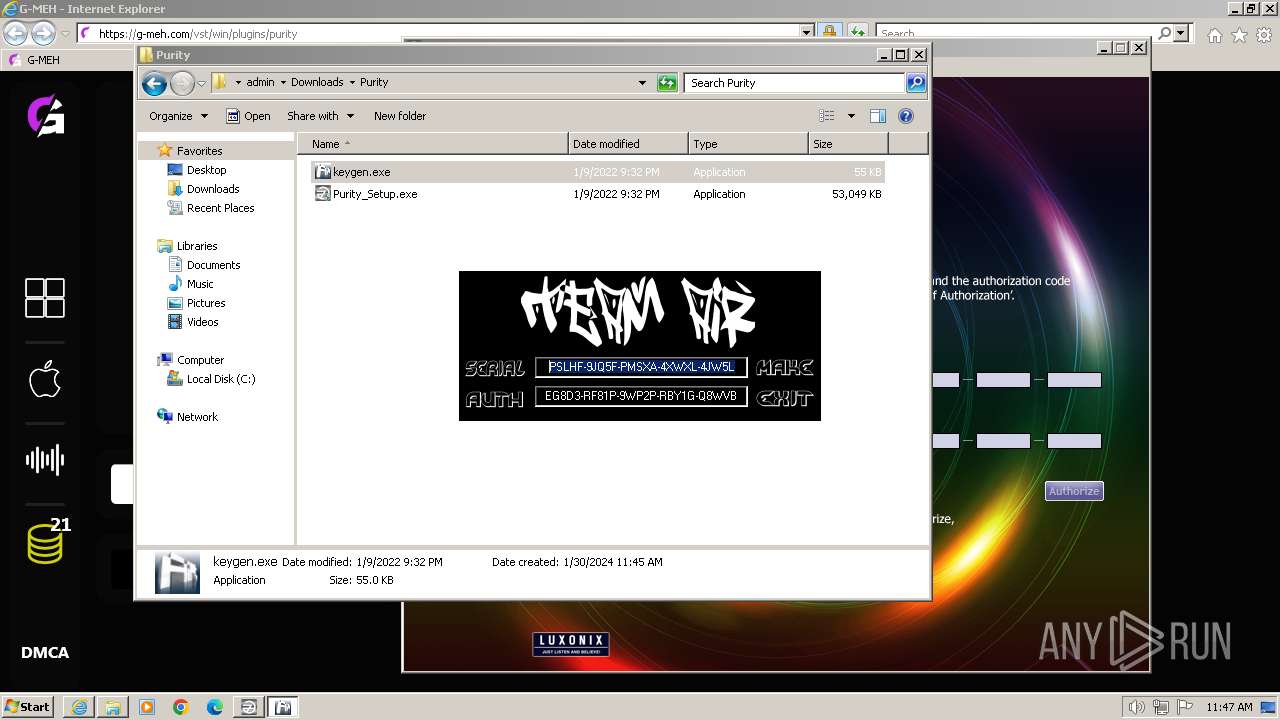
Task: Click the DMCA link in sidebar
Action: click(x=45, y=653)
